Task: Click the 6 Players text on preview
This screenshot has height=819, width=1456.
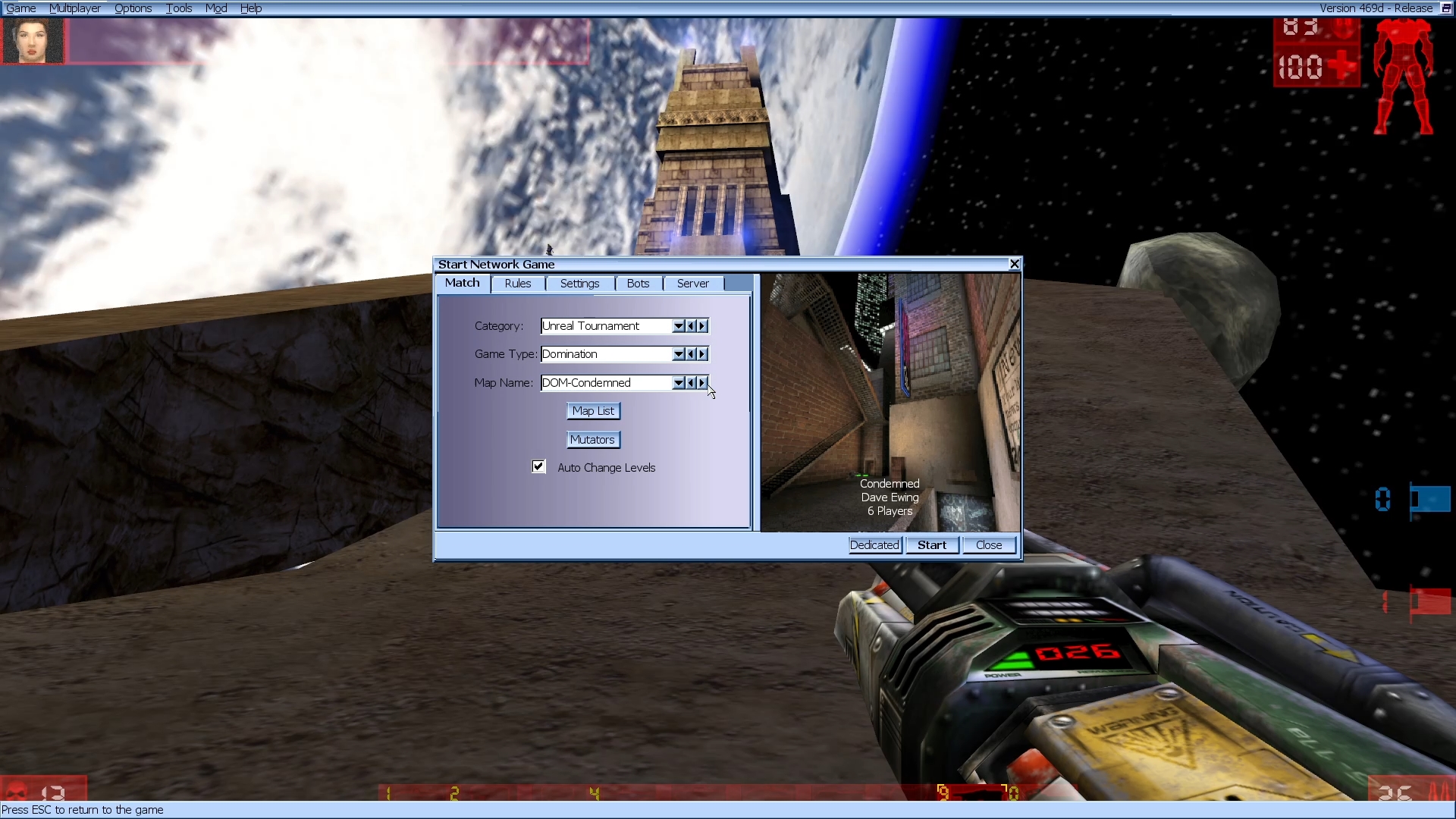Action: [890, 511]
